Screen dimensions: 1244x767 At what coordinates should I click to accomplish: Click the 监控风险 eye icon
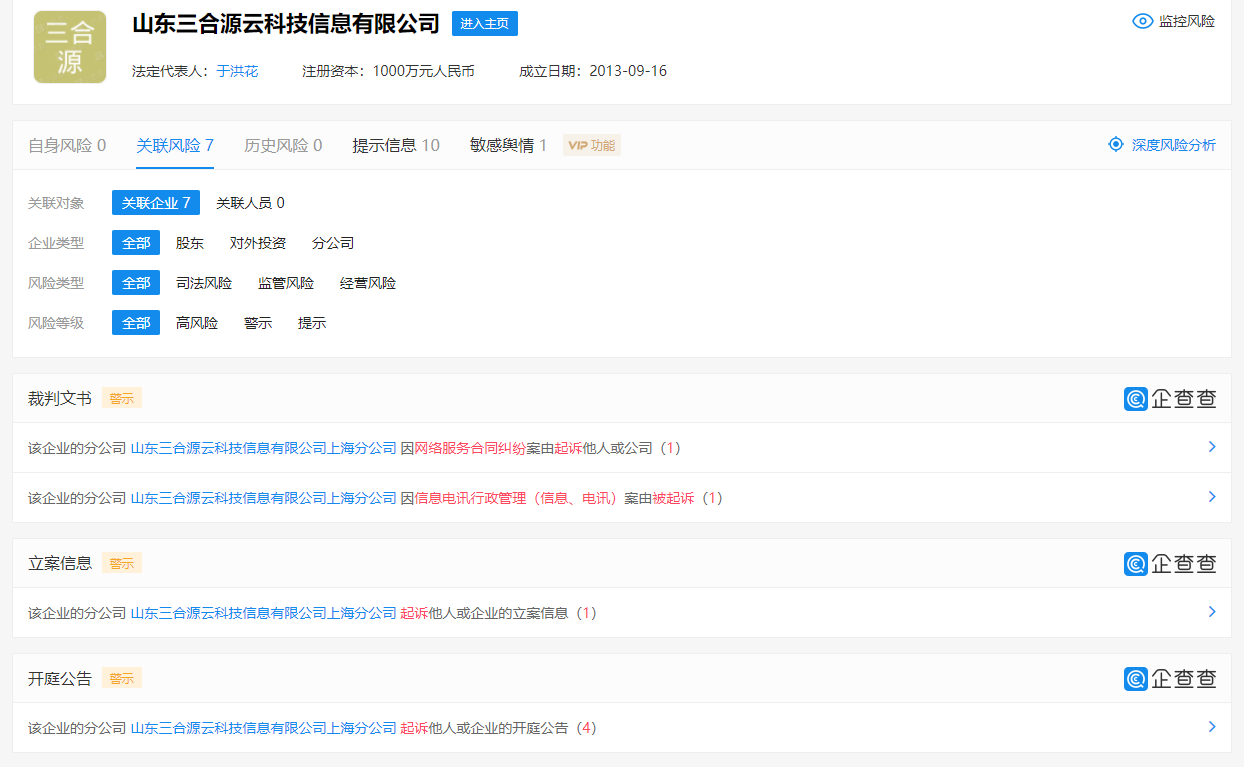pyautogui.click(x=1142, y=21)
